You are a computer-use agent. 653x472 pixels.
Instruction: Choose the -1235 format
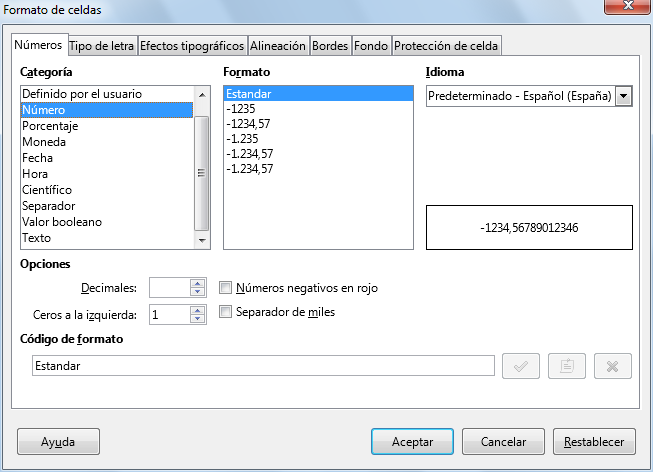pos(319,109)
